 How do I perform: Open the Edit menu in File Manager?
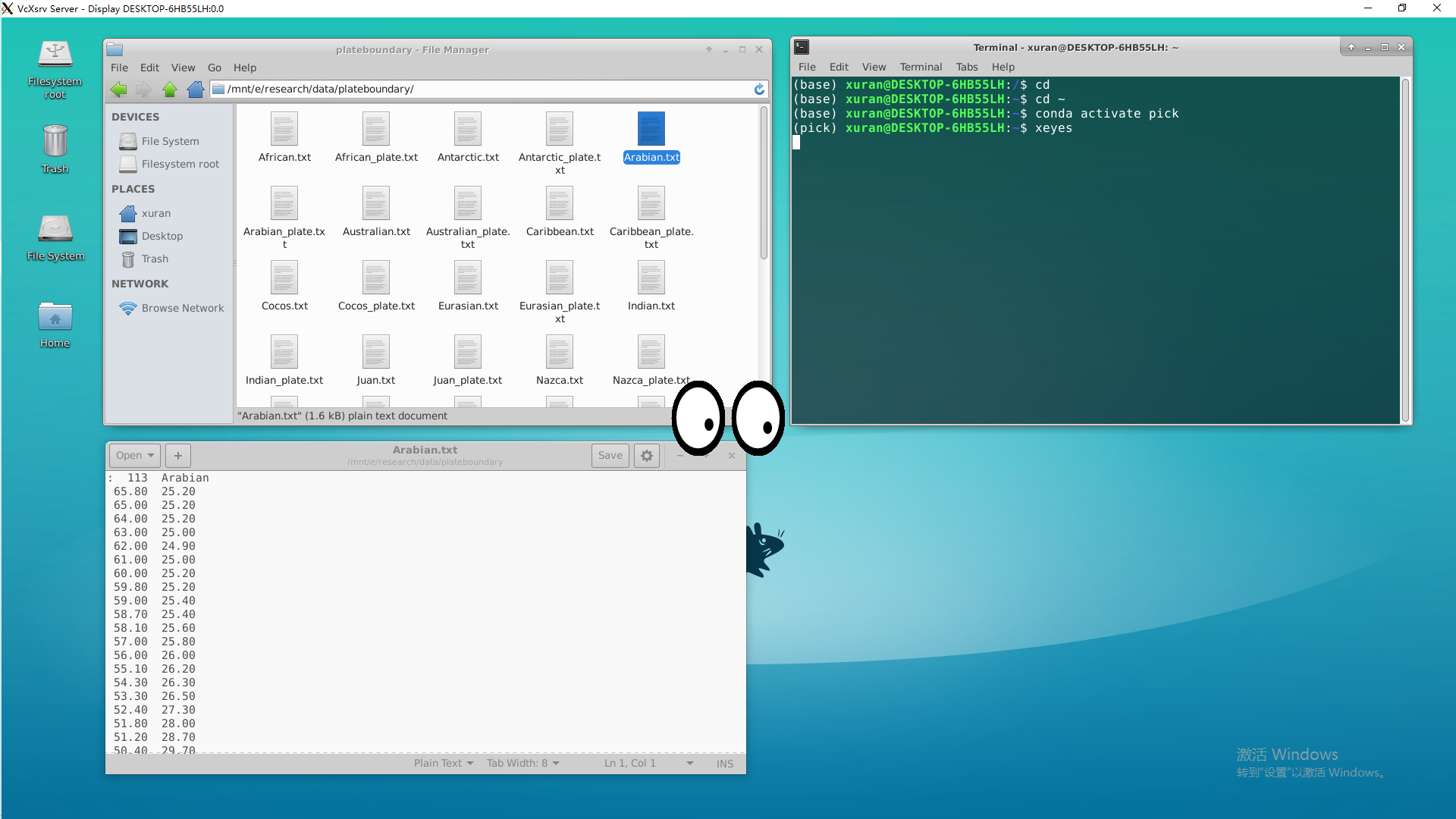click(149, 67)
